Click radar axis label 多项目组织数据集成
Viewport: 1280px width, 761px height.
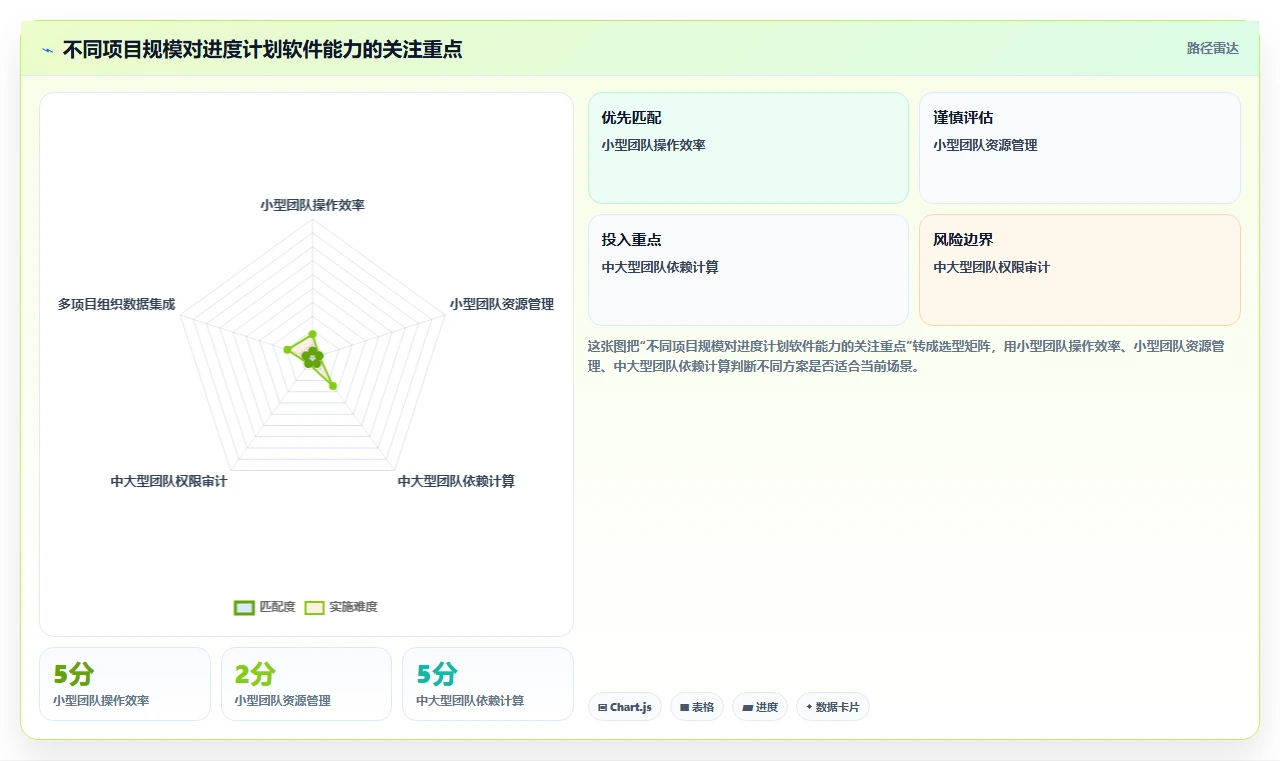116,304
